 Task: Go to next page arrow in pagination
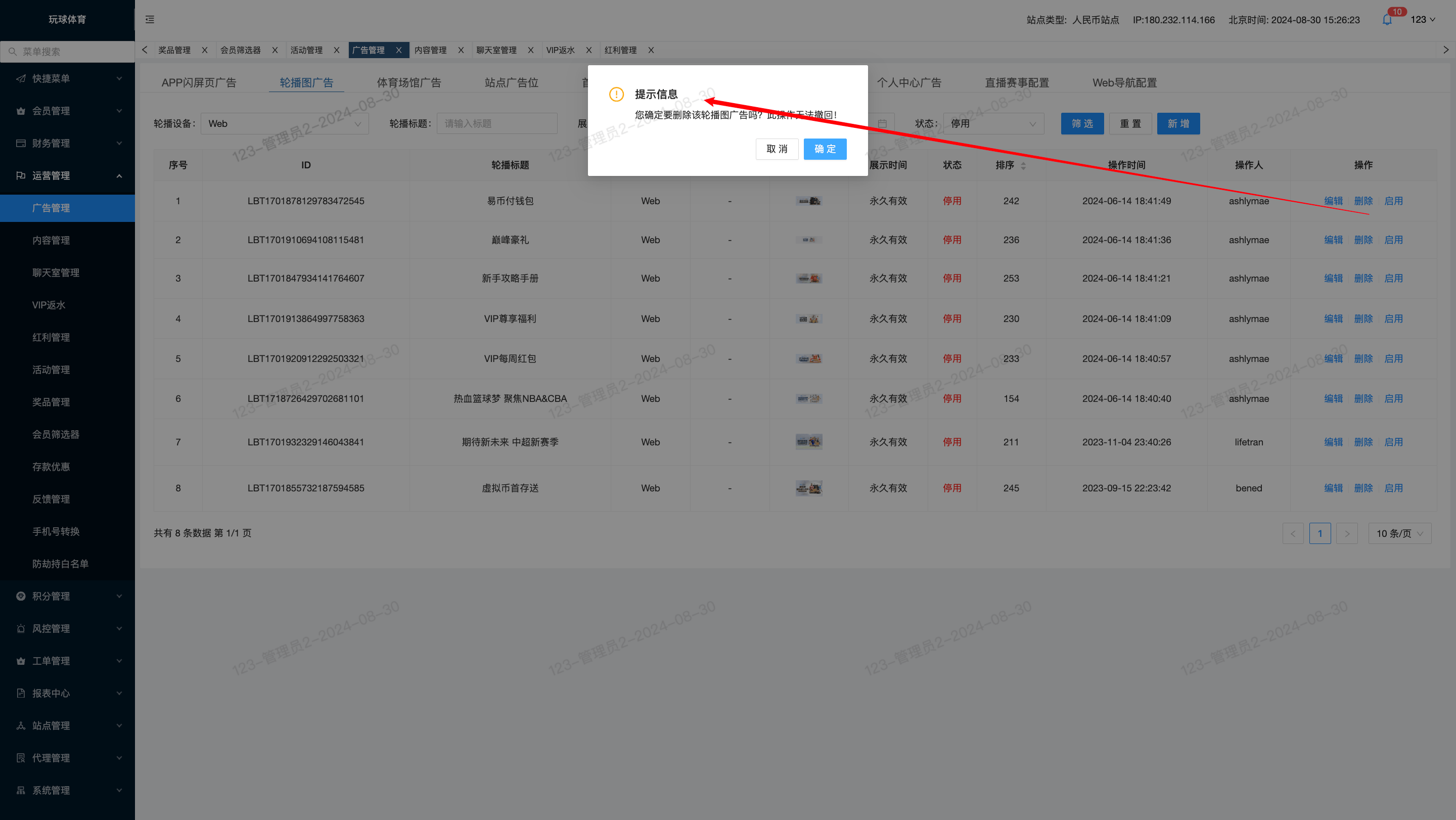pyautogui.click(x=1347, y=533)
